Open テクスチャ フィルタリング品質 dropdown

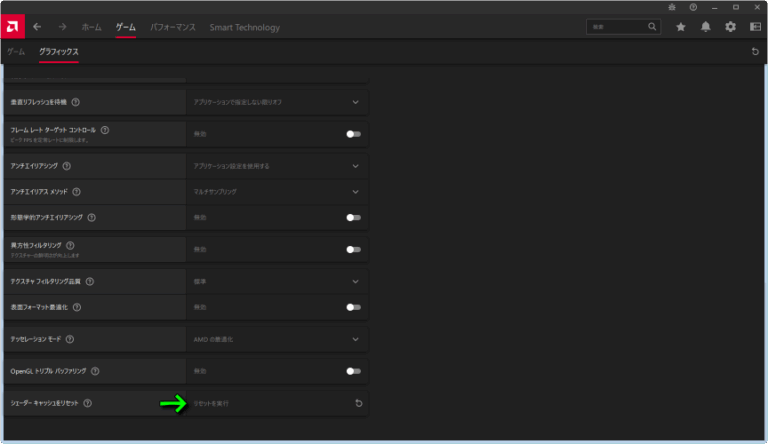pos(355,281)
